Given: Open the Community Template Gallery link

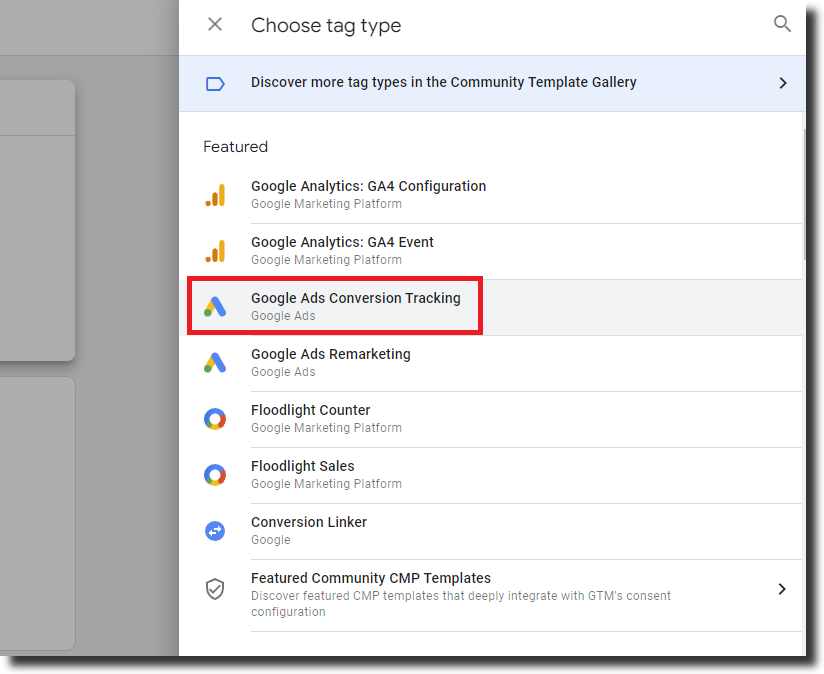Looking at the screenshot, I should 443,83.
